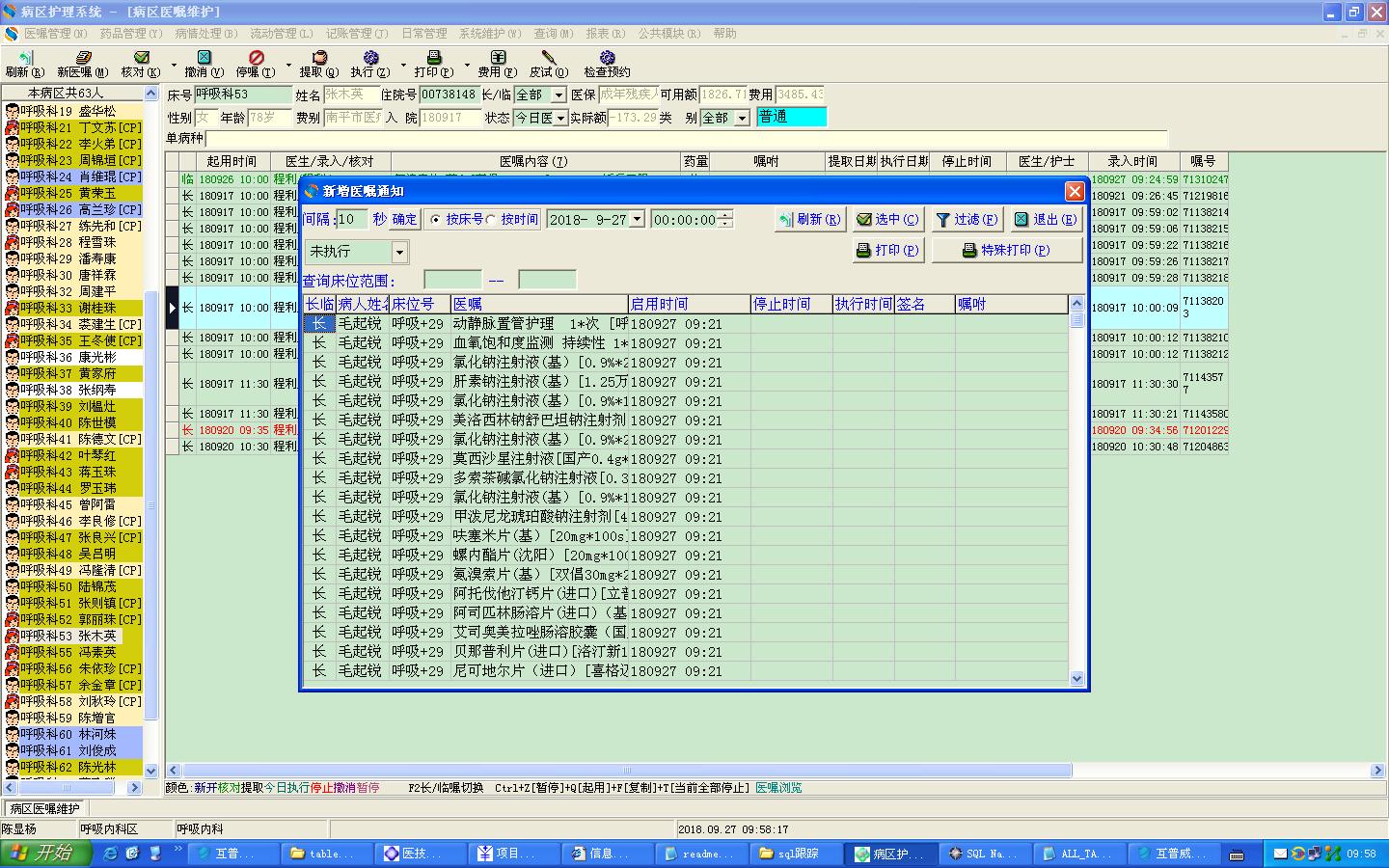Open the 未执行 status dropdown
Image resolution: width=1389 pixels, height=868 pixels.
pos(400,253)
